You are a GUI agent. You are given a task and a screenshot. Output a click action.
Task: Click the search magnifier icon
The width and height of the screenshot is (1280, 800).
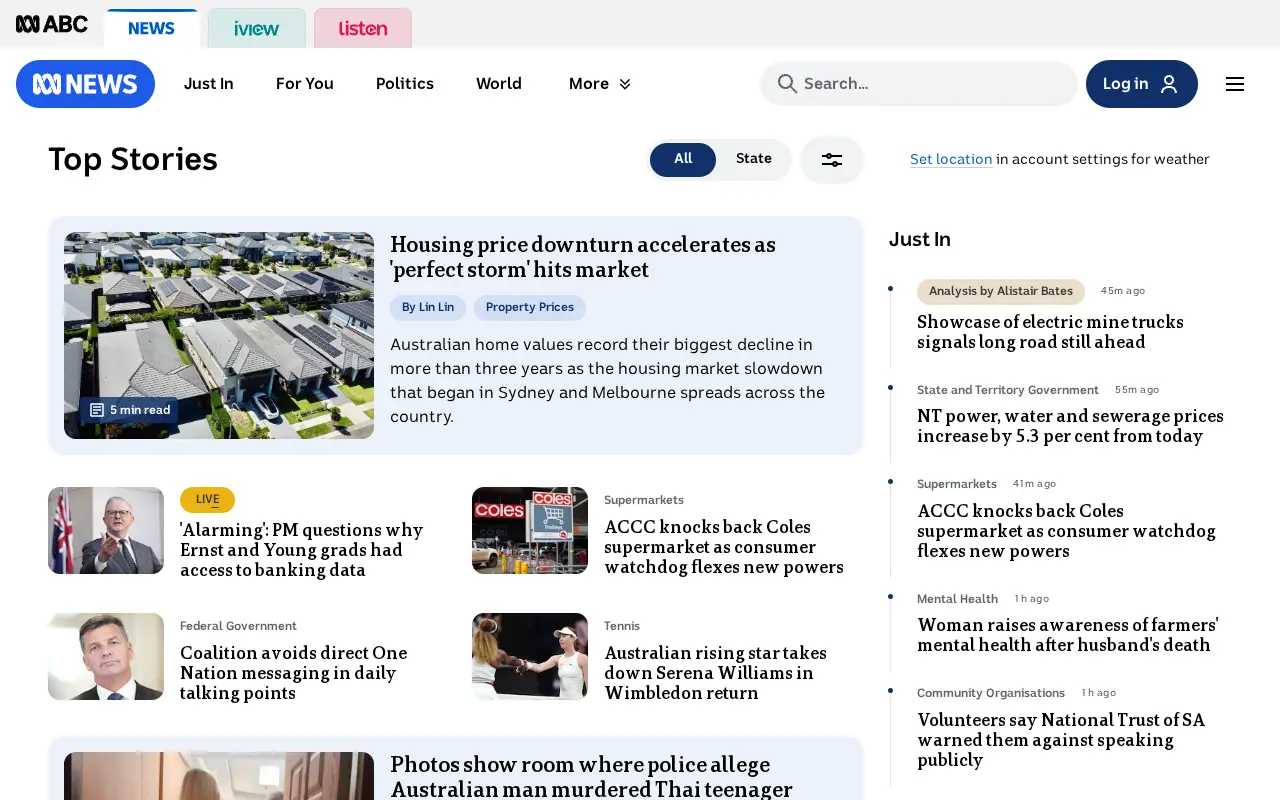[787, 84]
